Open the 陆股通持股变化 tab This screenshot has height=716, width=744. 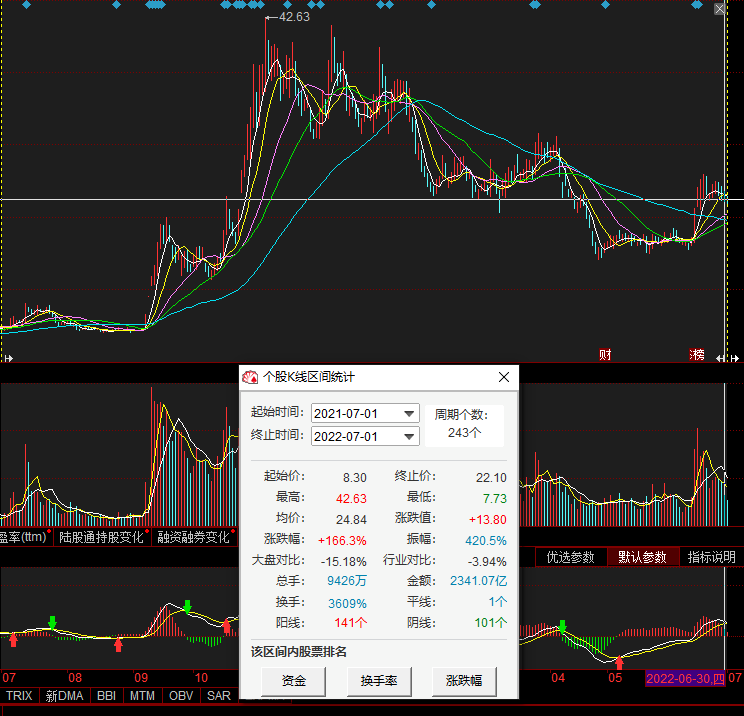(x=100, y=537)
